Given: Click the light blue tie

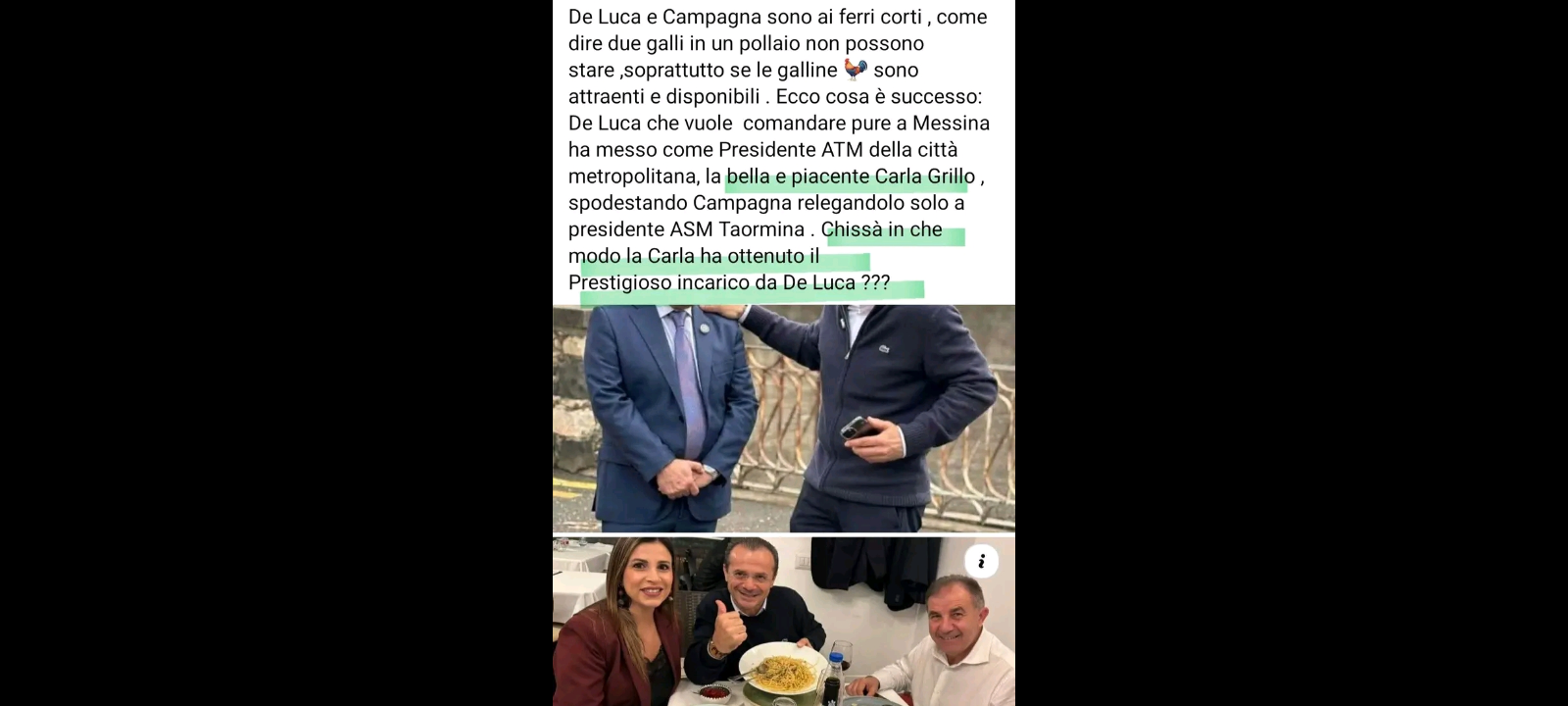Looking at the screenshot, I should (x=687, y=384).
